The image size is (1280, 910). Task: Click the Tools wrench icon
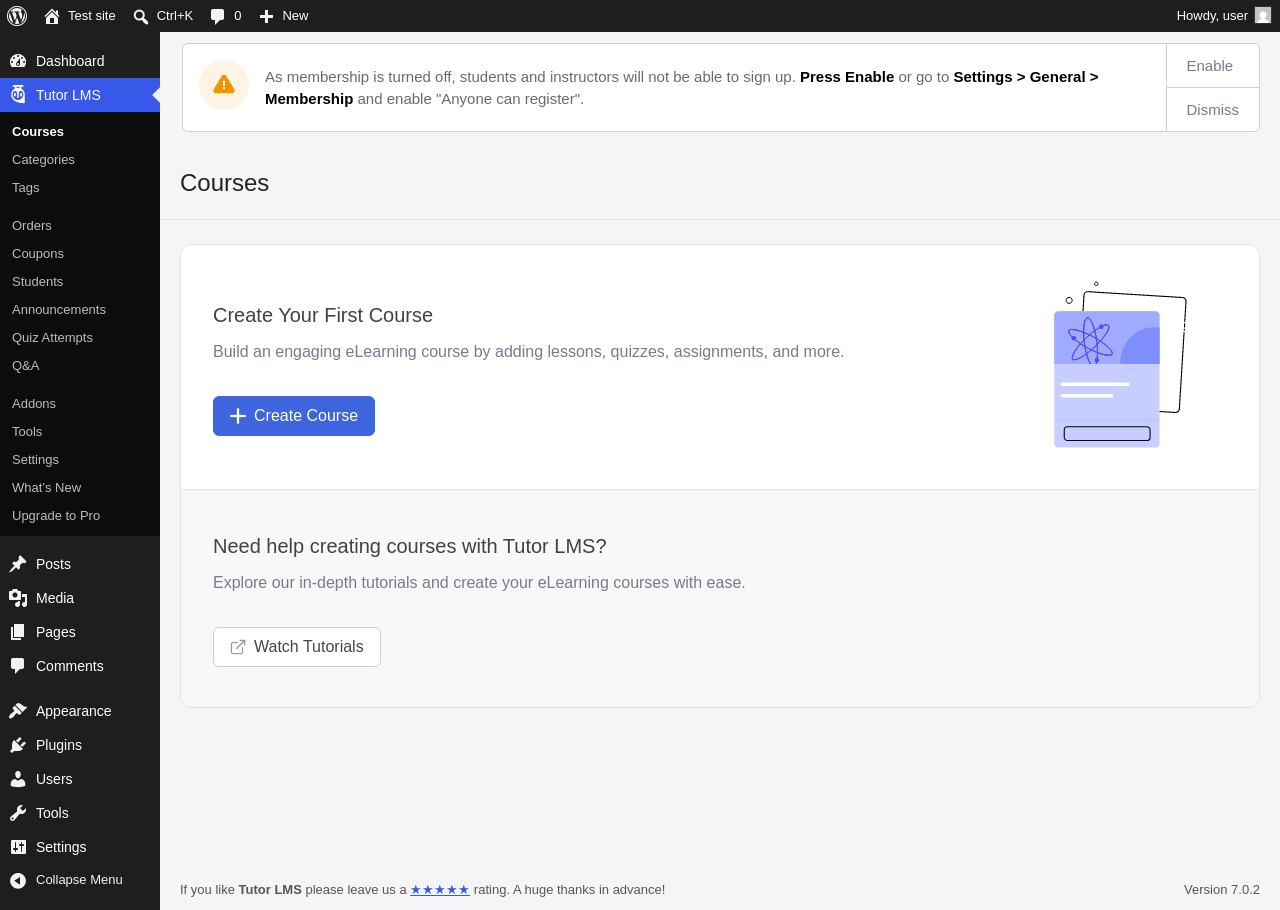pos(18,813)
